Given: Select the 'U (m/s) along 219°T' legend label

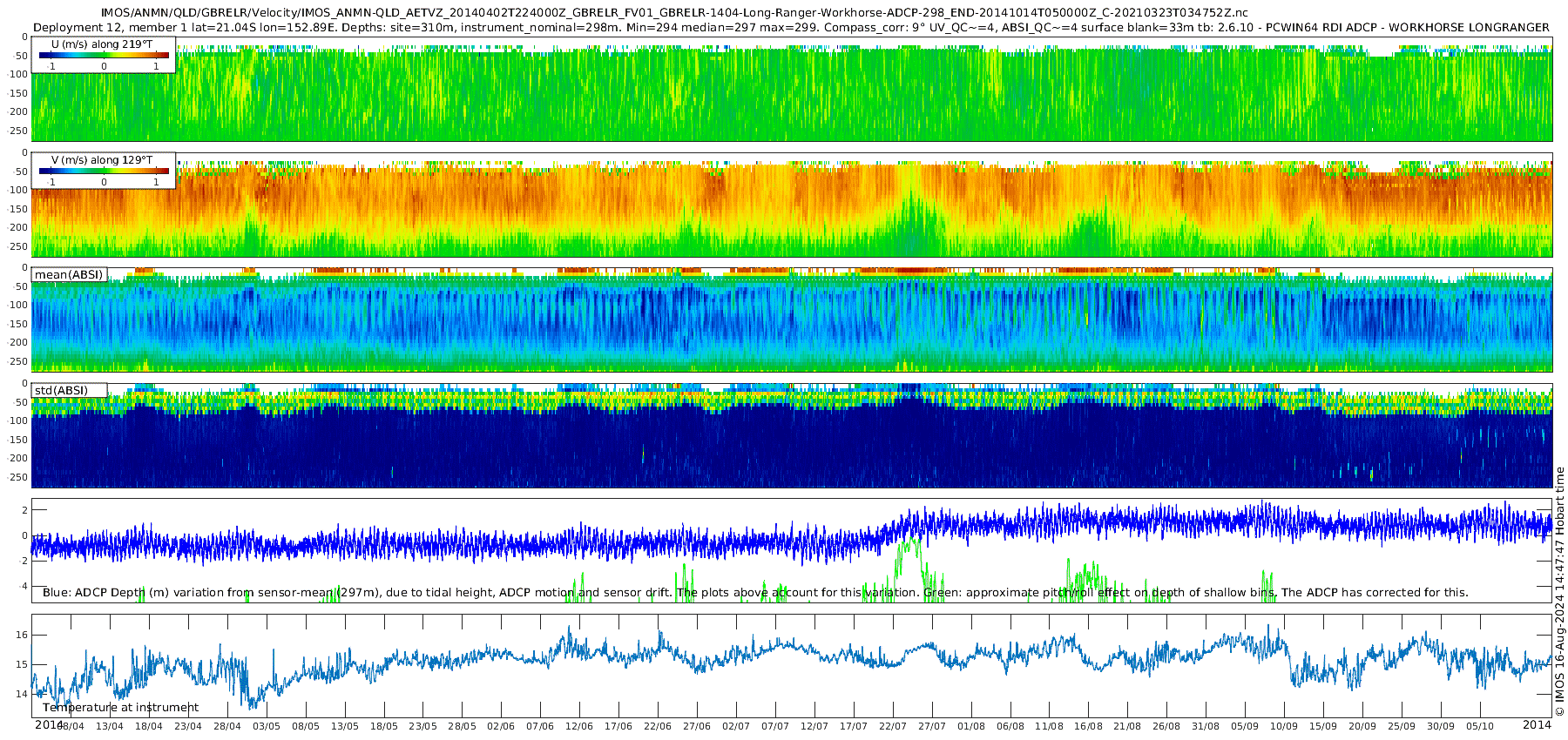Looking at the screenshot, I should click(102, 44).
